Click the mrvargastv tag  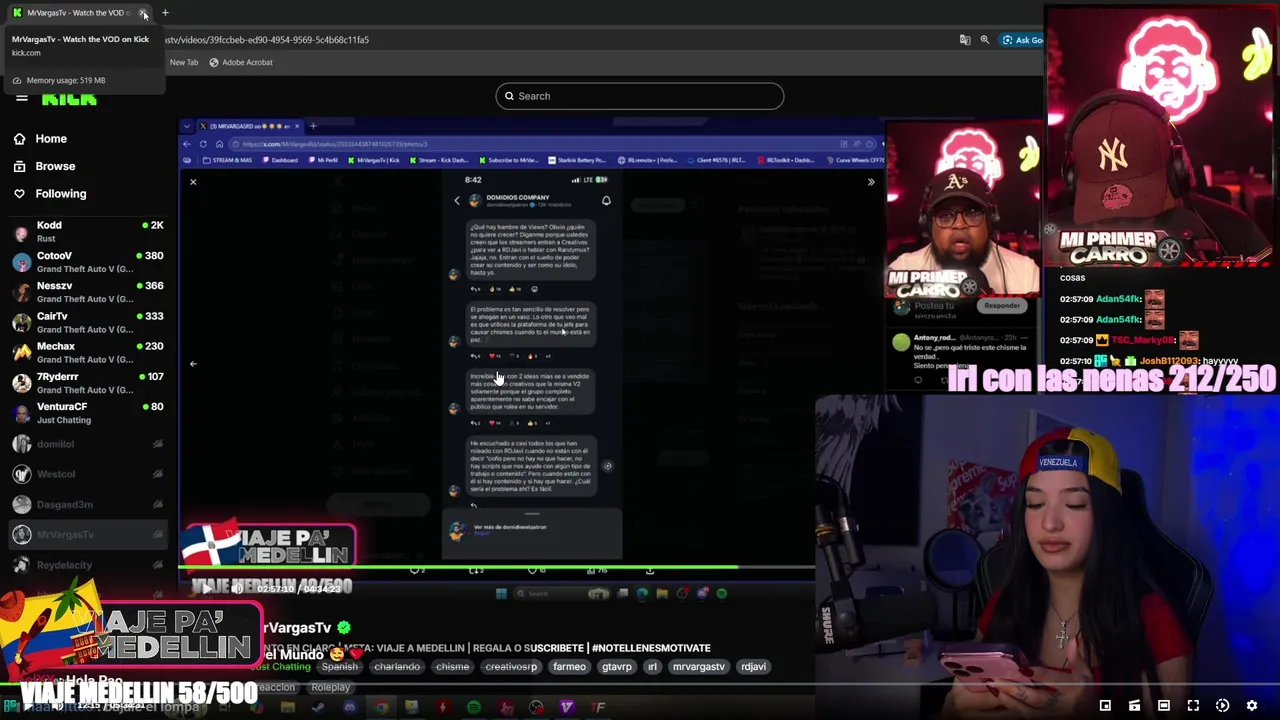[x=698, y=667]
